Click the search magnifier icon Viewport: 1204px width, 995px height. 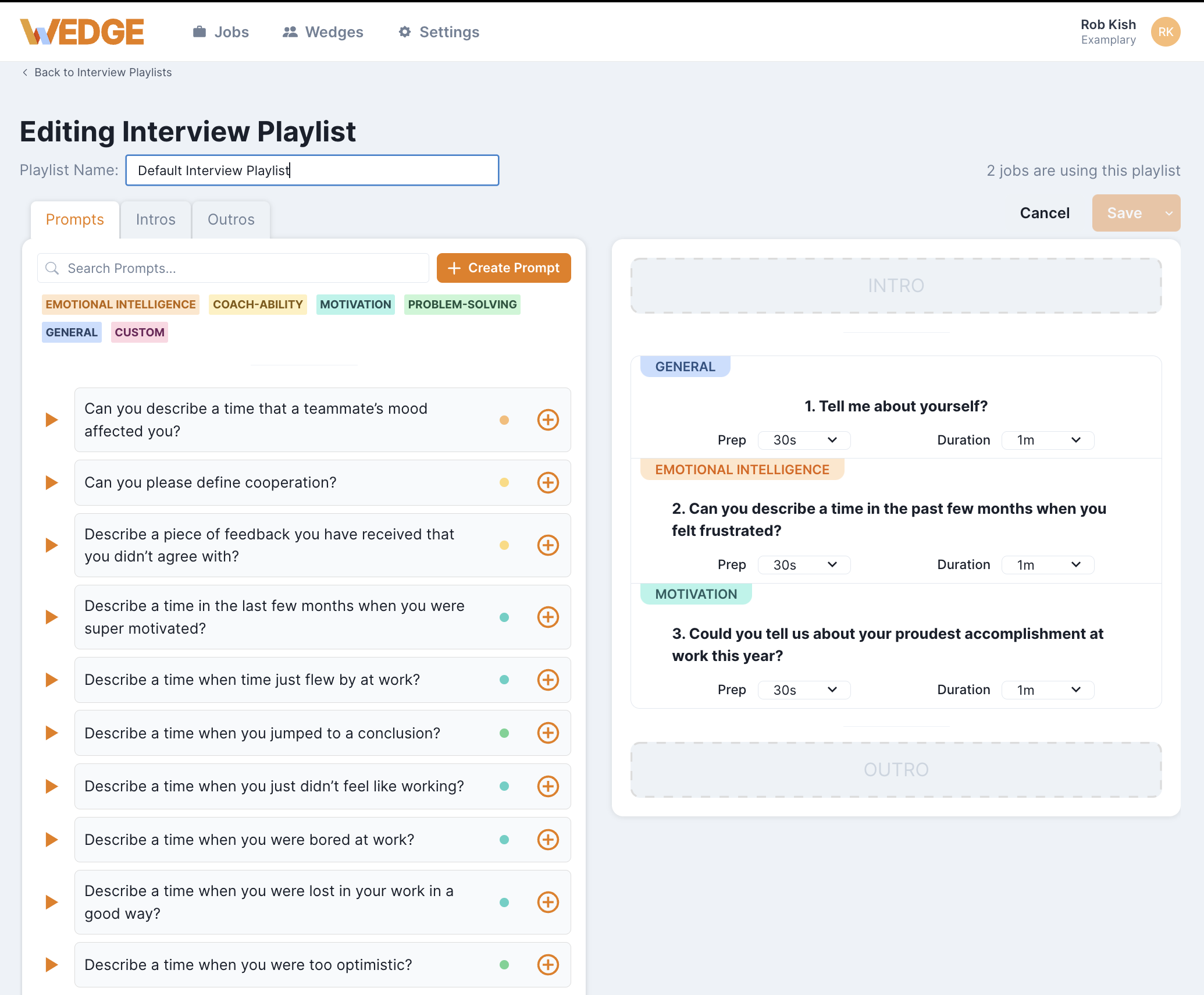pyautogui.click(x=52, y=268)
